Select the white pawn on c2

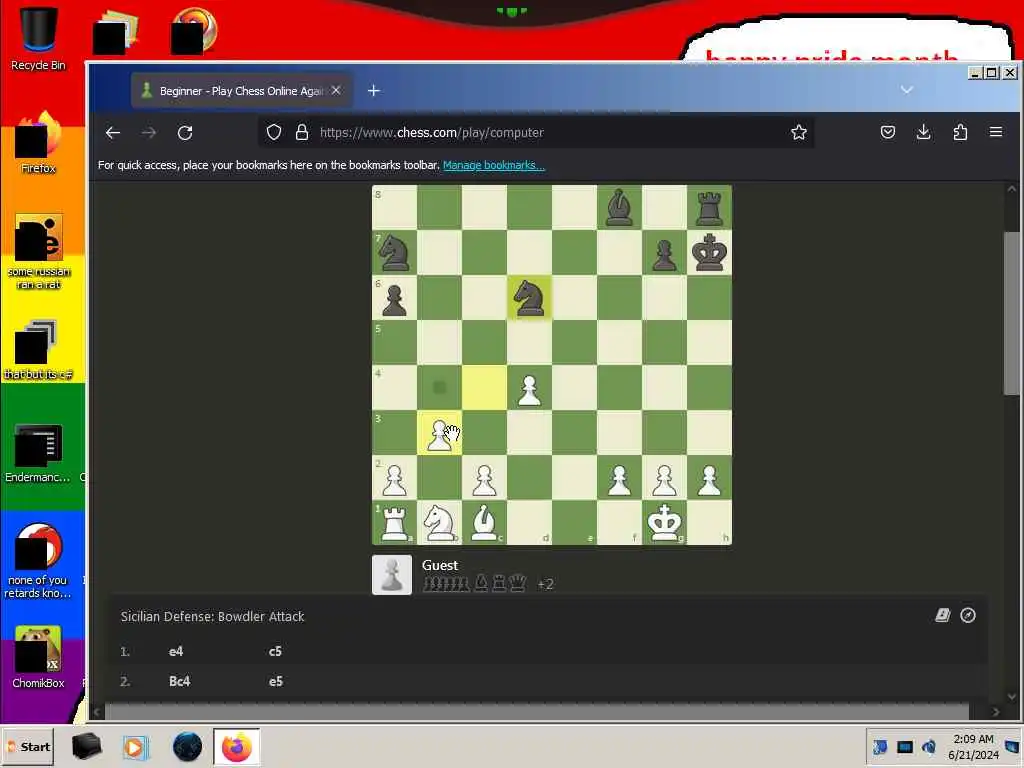(485, 478)
